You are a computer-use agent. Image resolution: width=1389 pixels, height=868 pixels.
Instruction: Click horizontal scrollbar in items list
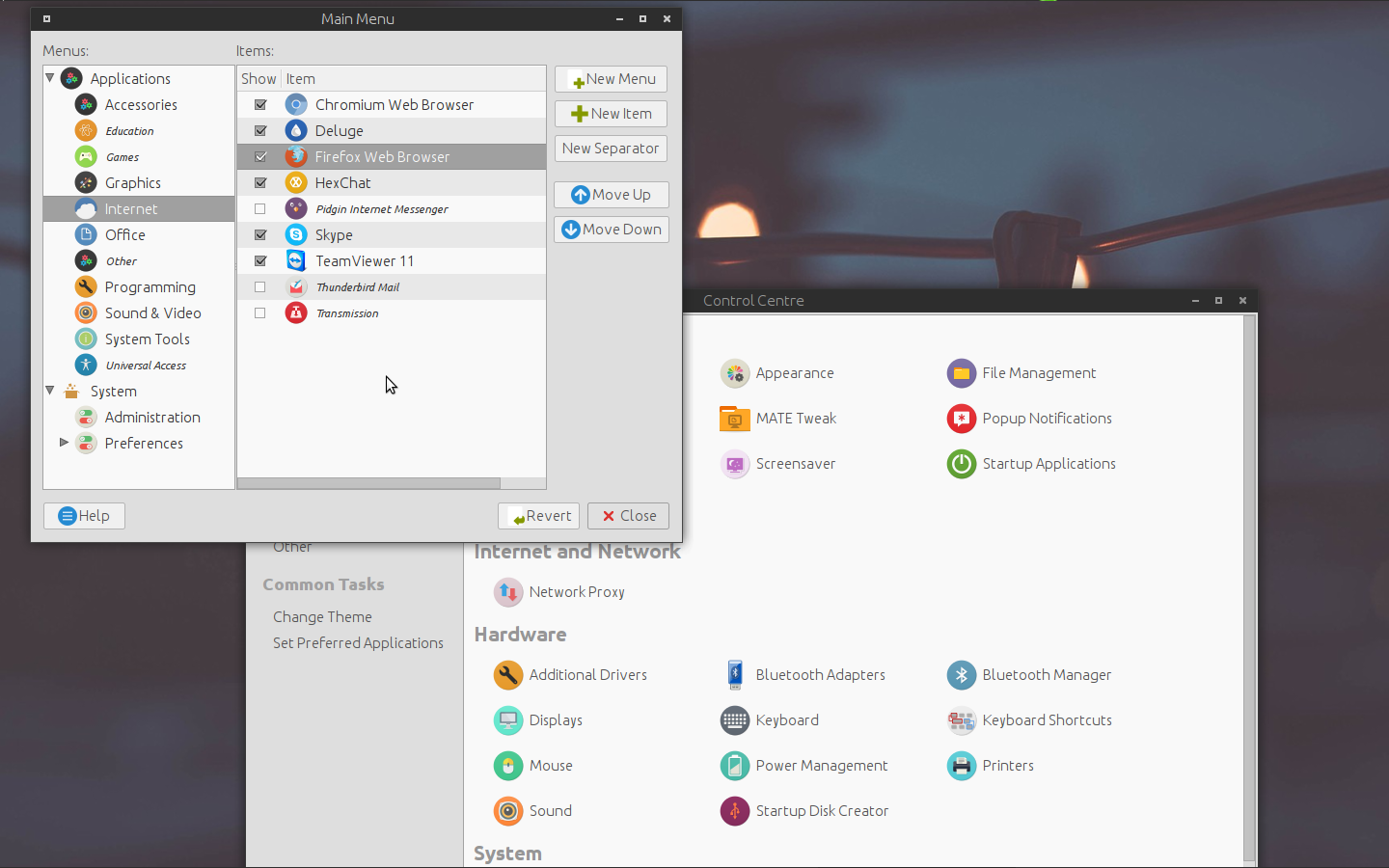[x=368, y=483]
